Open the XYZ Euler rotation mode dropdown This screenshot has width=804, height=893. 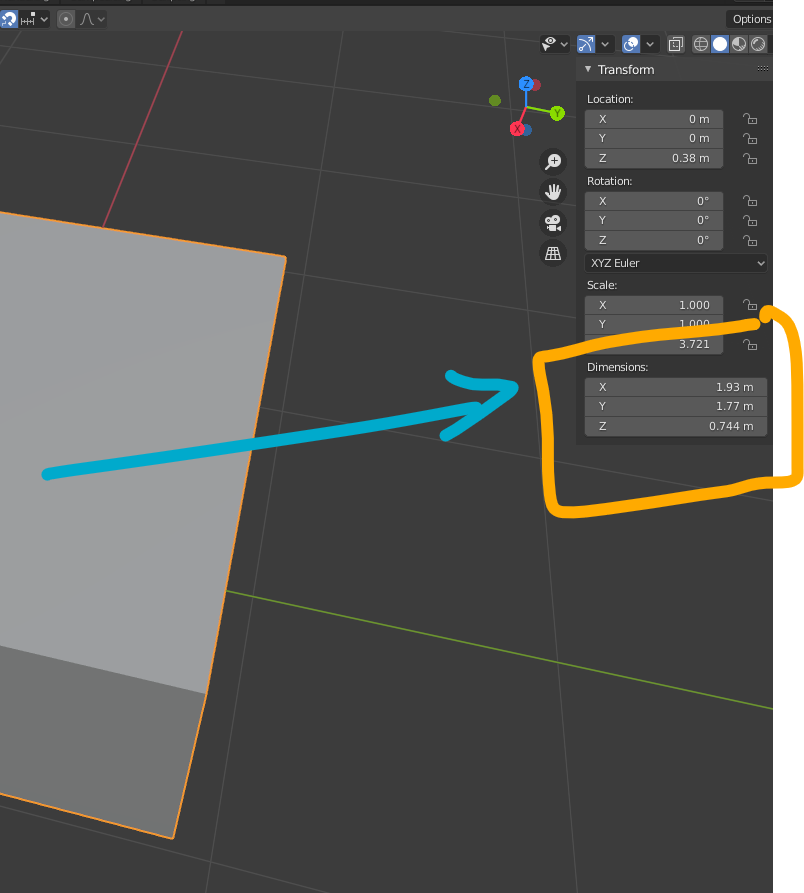click(x=676, y=263)
